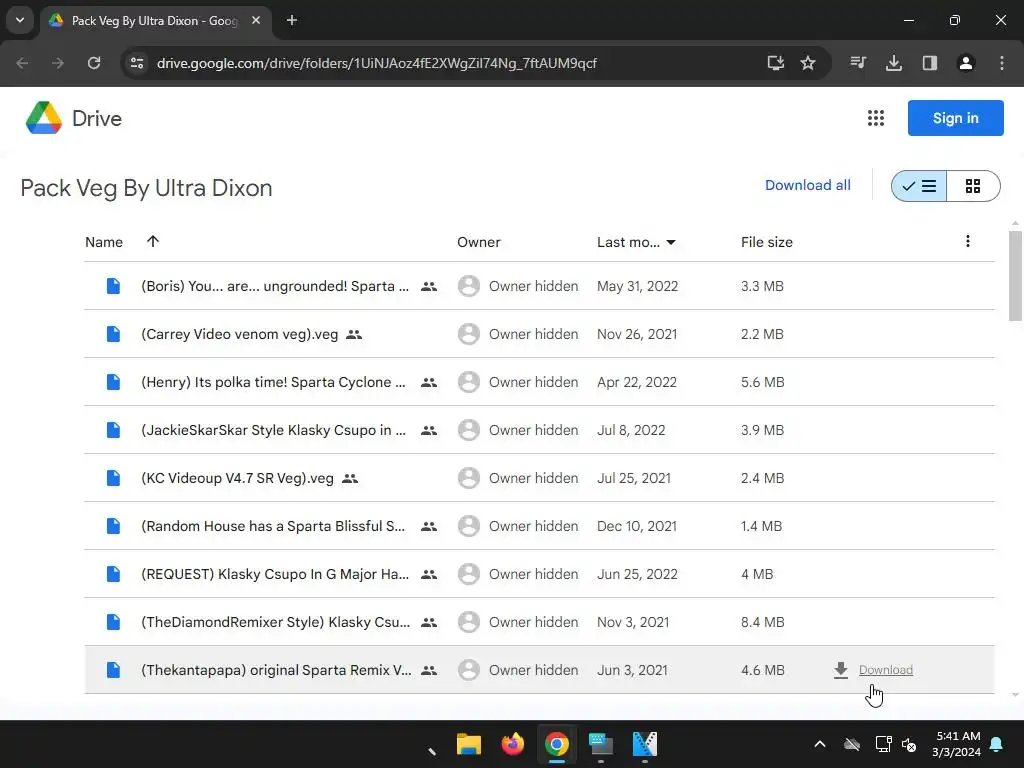Go forward in browser history
Viewport: 1024px width, 768px height.
(x=58, y=63)
